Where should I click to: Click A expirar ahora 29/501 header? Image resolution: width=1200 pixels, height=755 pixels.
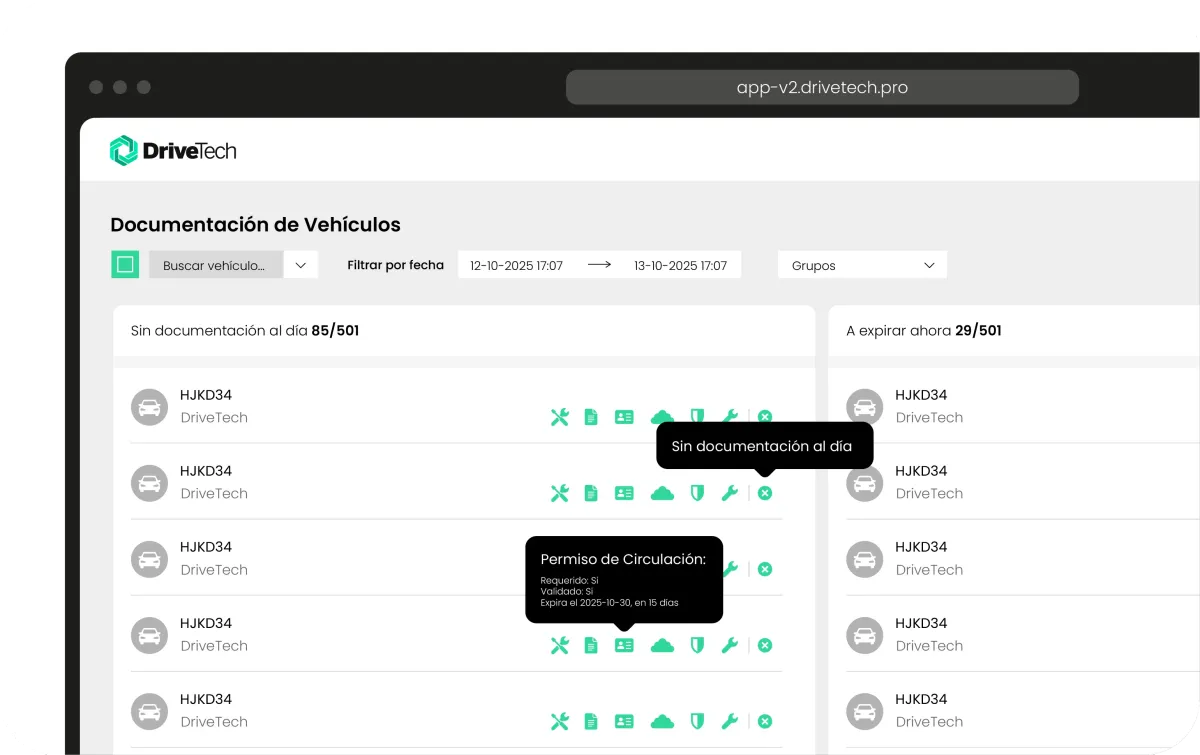(x=924, y=330)
